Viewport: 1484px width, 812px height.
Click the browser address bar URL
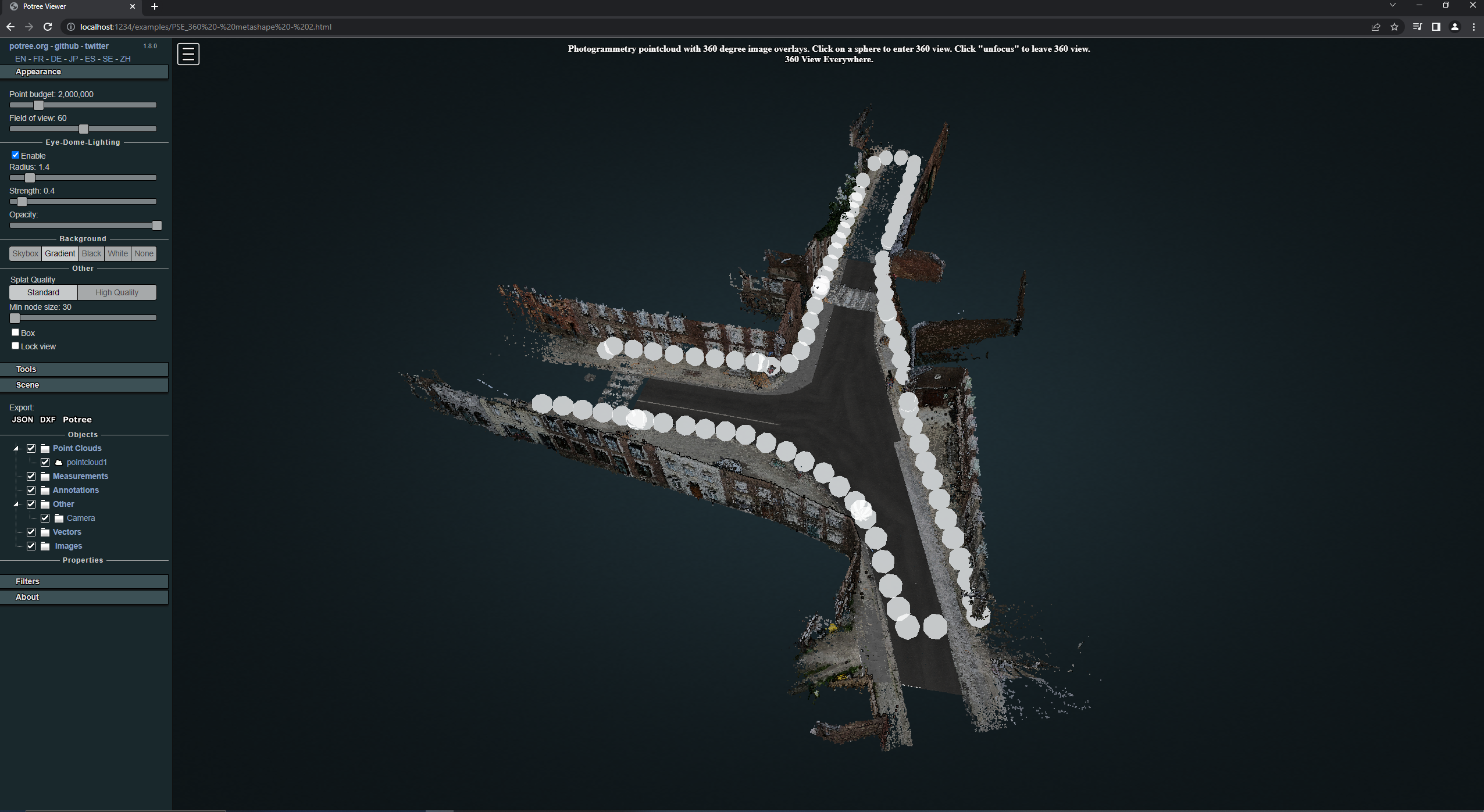click(206, 27)
